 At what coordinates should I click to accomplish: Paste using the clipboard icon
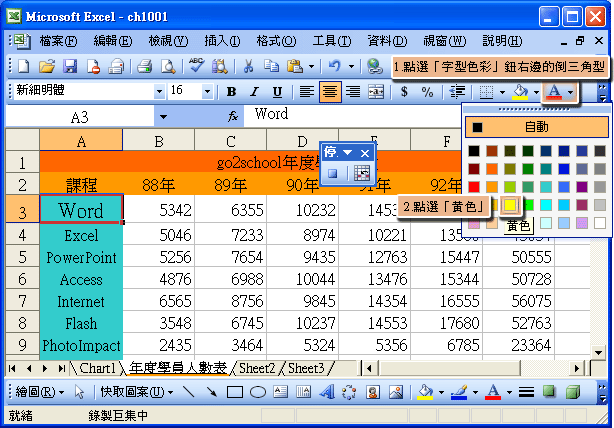[x=294, y=66]
